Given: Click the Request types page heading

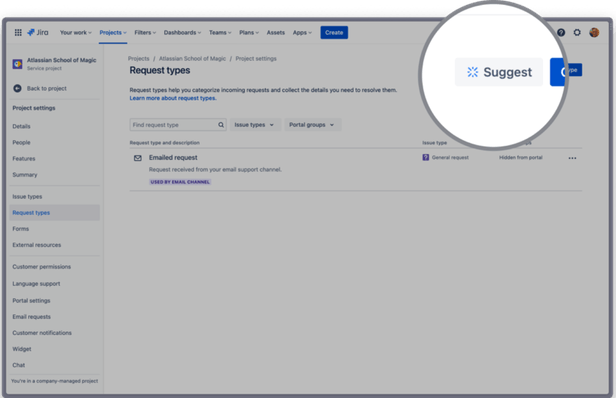Looking at the screenshot, I should pos(160,70).
